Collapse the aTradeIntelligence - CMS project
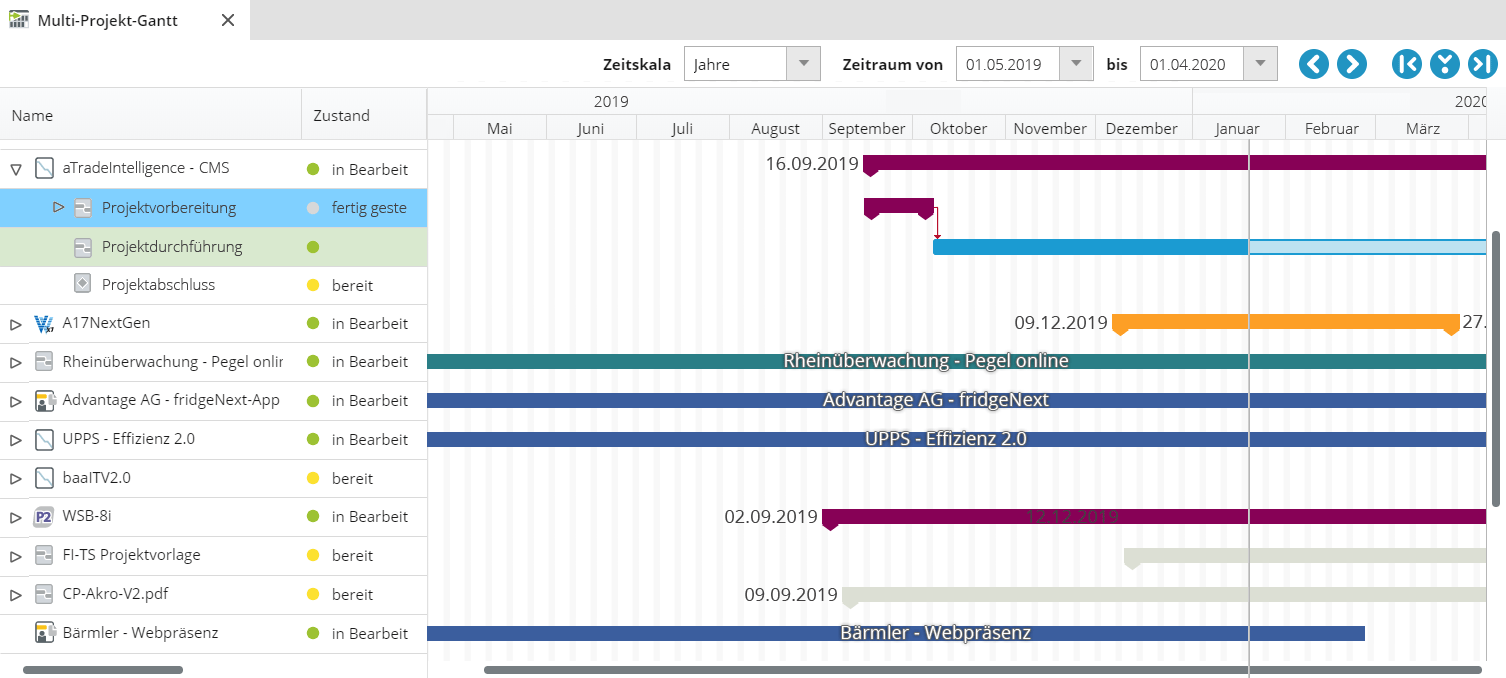The width and height of the screenshot is (1506, 678). tap(16, 169)
